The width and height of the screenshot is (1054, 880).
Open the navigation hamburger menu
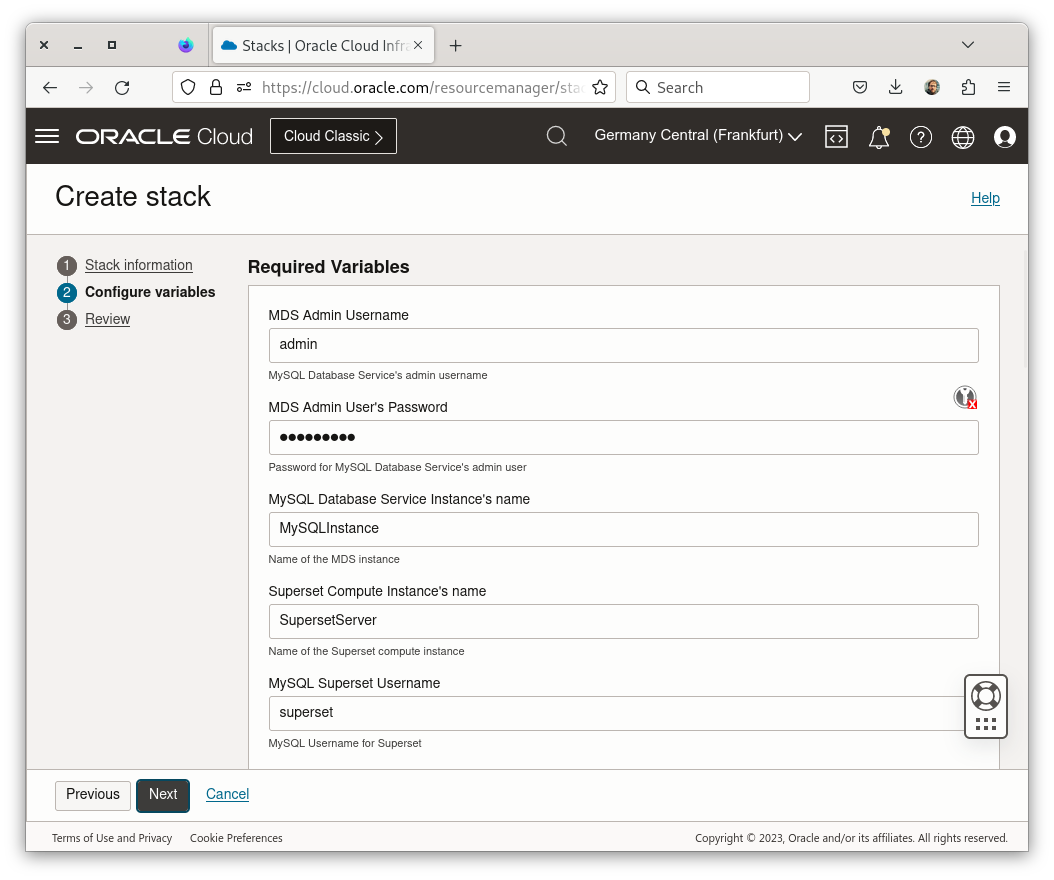(46, 136)
